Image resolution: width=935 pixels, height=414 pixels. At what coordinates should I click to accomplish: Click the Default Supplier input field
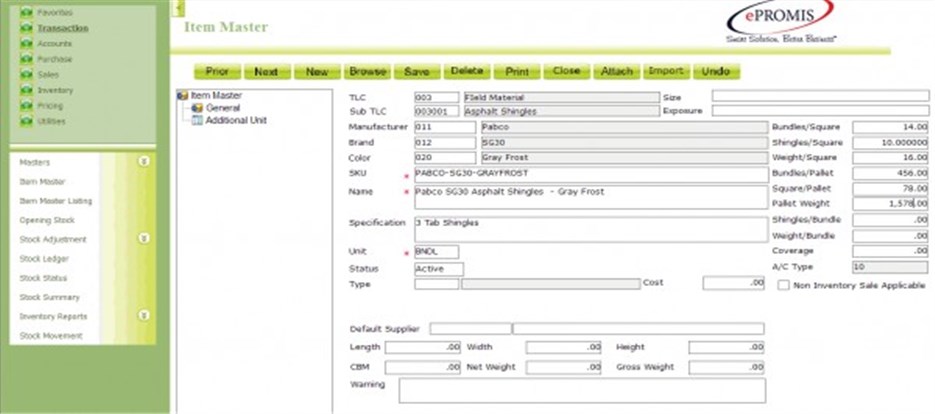[469, 328]
